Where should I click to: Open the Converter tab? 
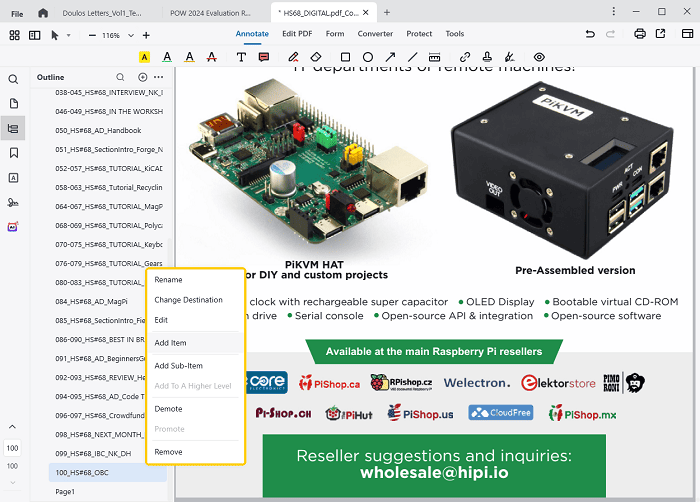tap(375, 34)
